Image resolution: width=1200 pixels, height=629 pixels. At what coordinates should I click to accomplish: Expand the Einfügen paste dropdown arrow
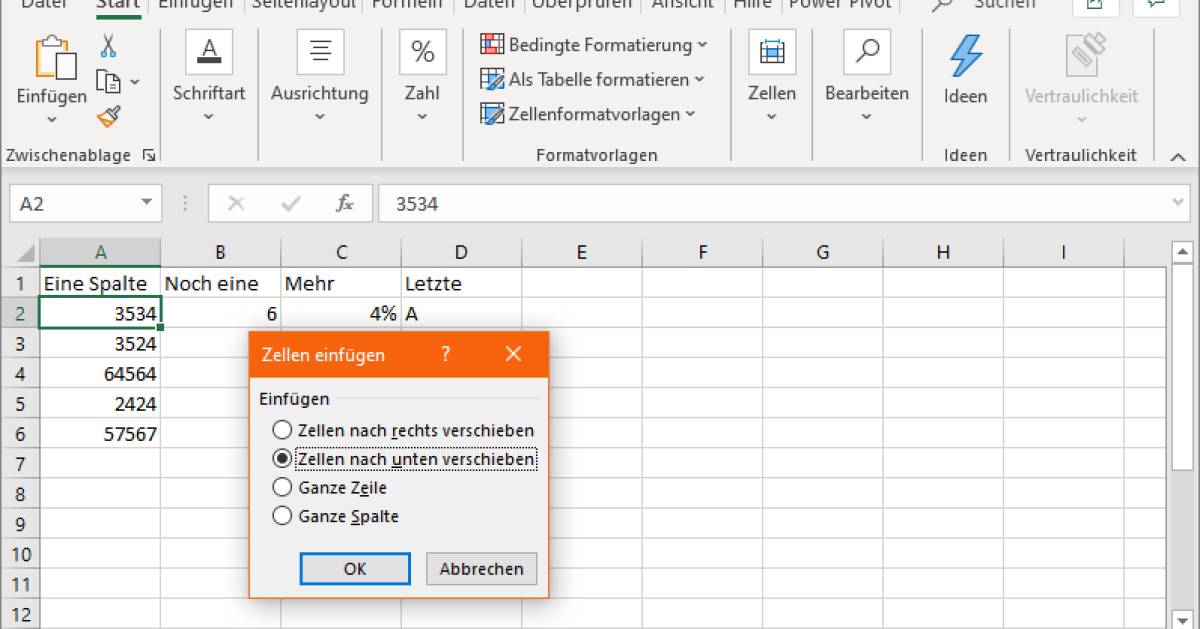[x=52, y=119]
